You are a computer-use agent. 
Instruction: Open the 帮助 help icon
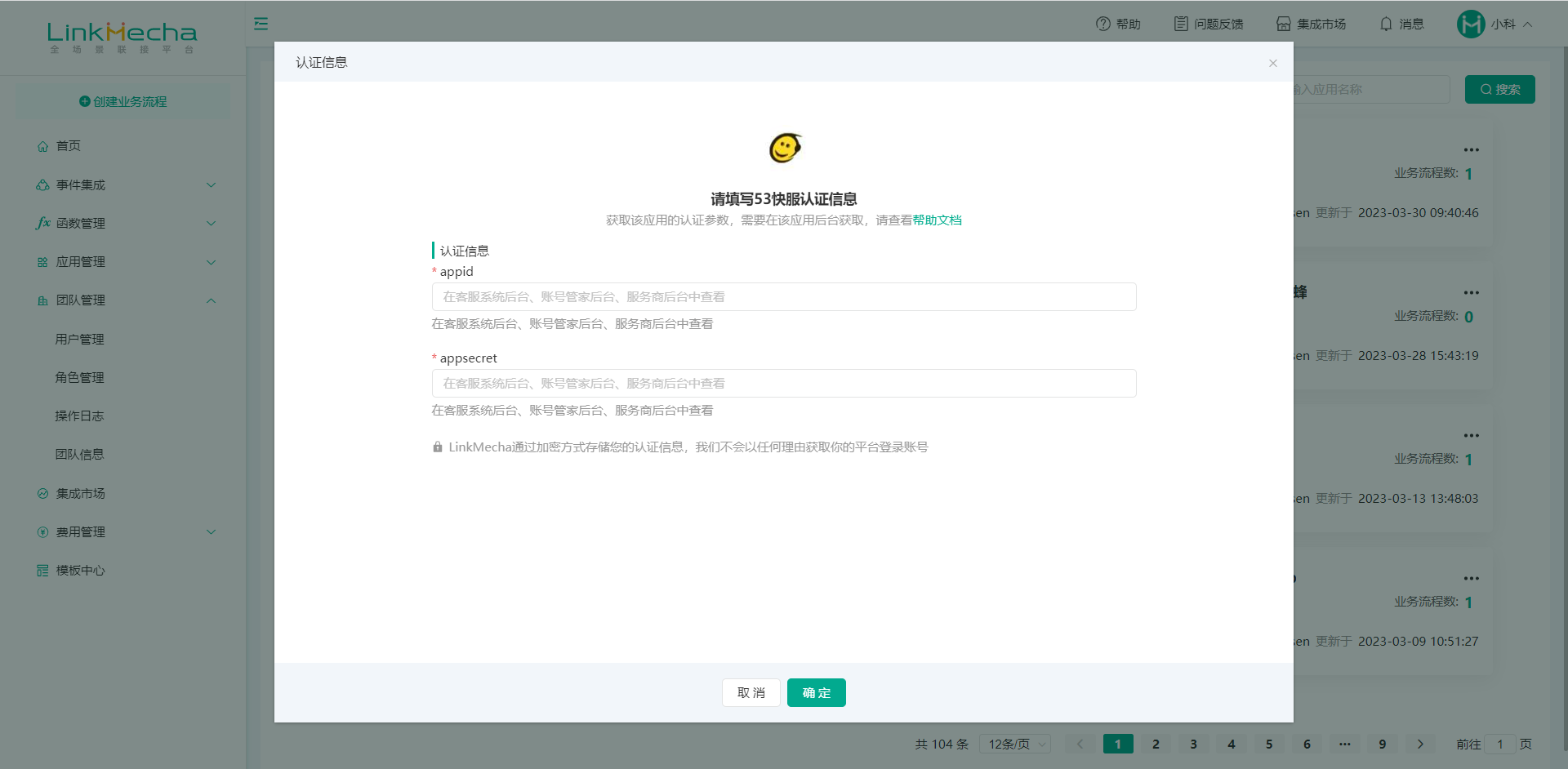[x=1103, y=24]
